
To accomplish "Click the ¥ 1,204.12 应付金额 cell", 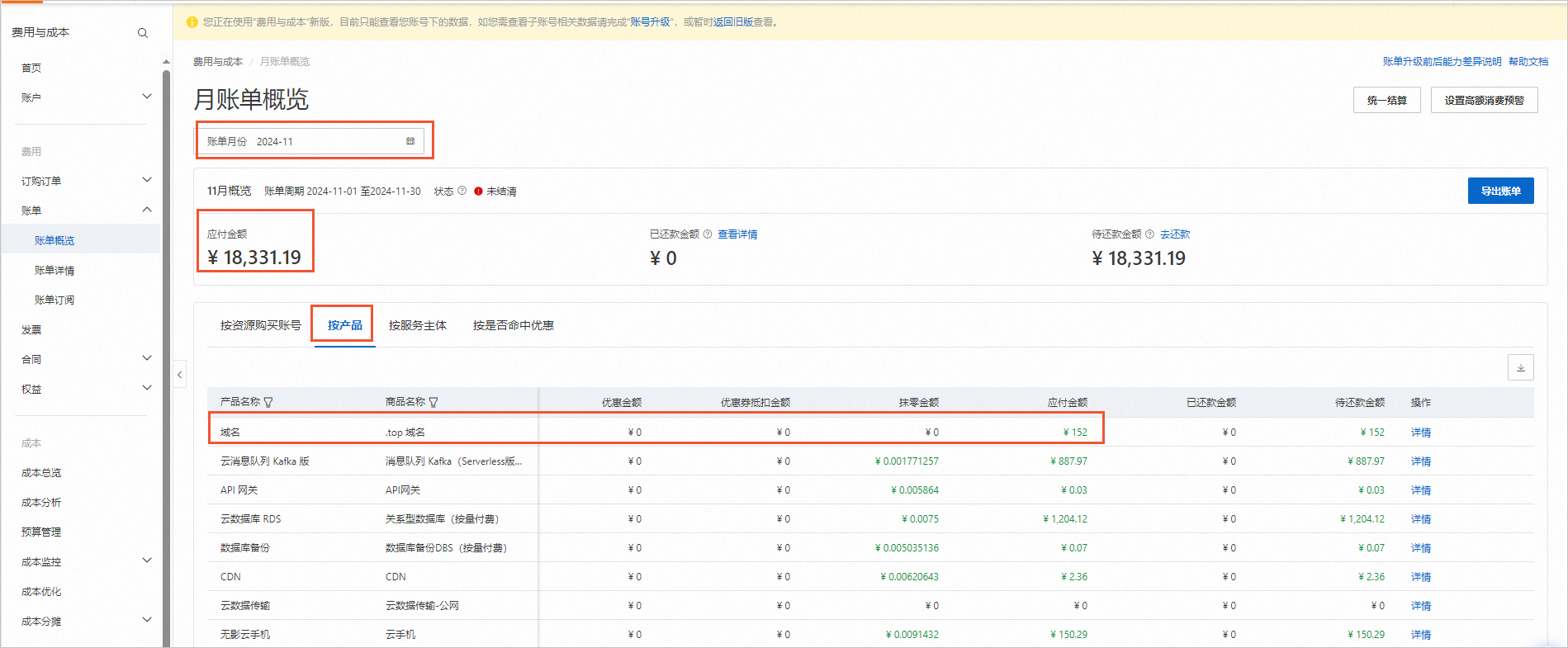I will 1065,519.
